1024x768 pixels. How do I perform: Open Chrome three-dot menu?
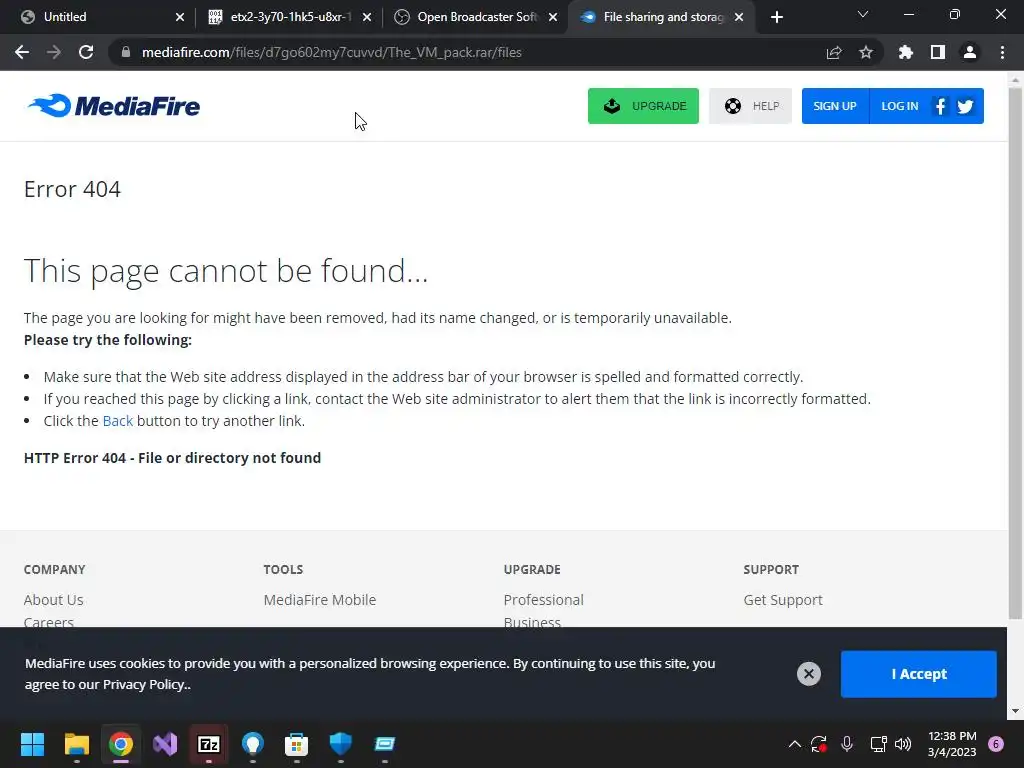tap(1002, 52)
